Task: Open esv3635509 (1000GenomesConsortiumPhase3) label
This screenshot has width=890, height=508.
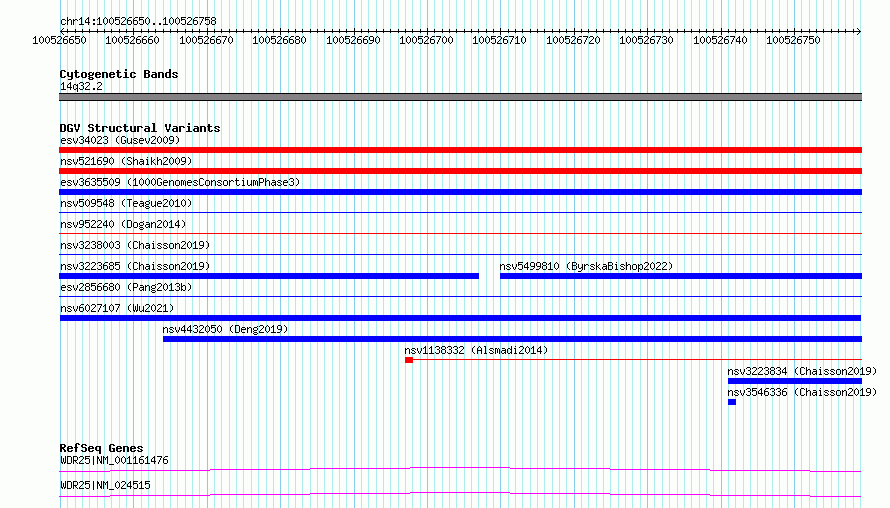Action: pos(180,182)
